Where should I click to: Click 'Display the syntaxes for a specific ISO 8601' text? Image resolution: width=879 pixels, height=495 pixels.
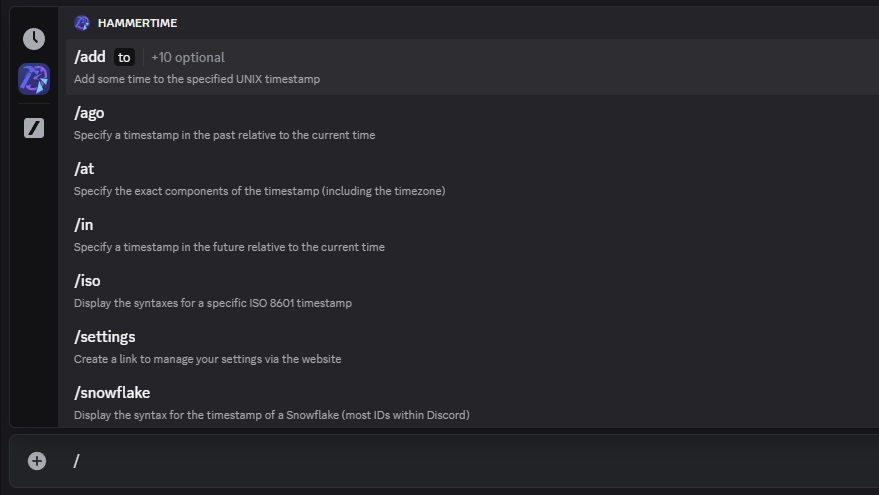213,303
